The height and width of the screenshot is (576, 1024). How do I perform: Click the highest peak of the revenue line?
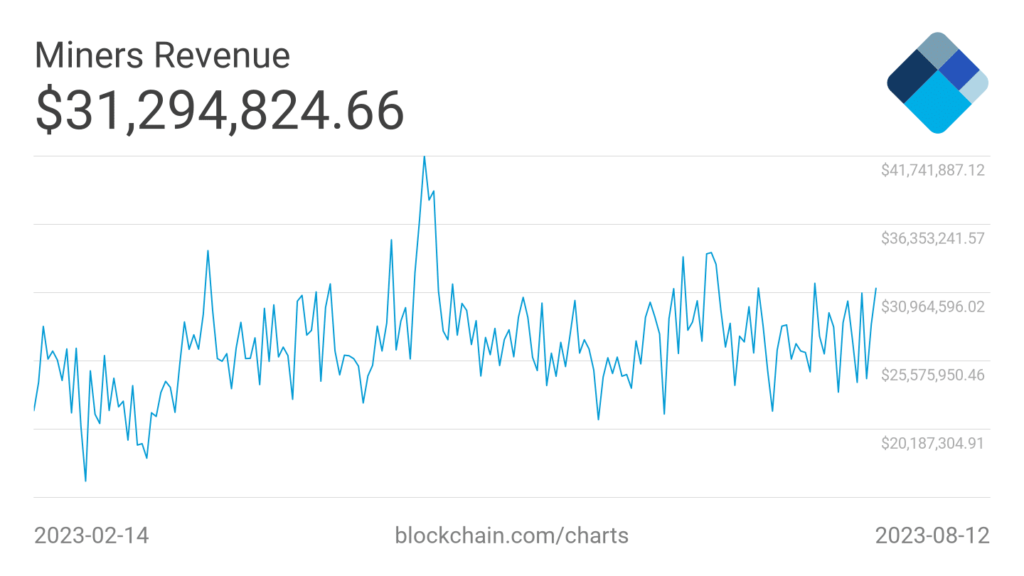[x=424, y=157]
